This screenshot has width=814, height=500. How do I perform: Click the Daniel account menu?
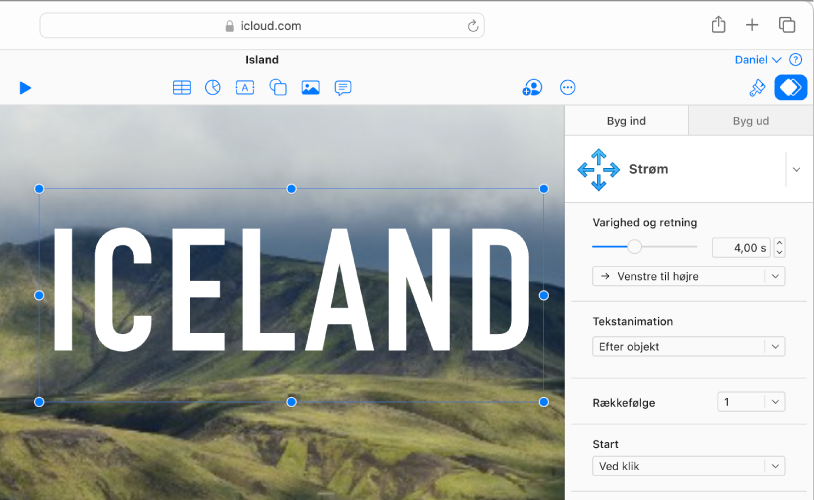[757, 60]
